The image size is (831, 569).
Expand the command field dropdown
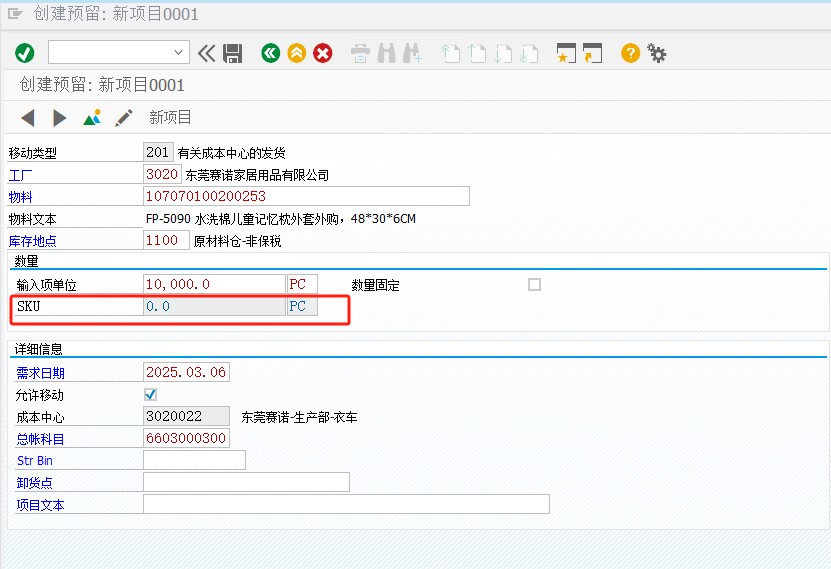[179, 53]
